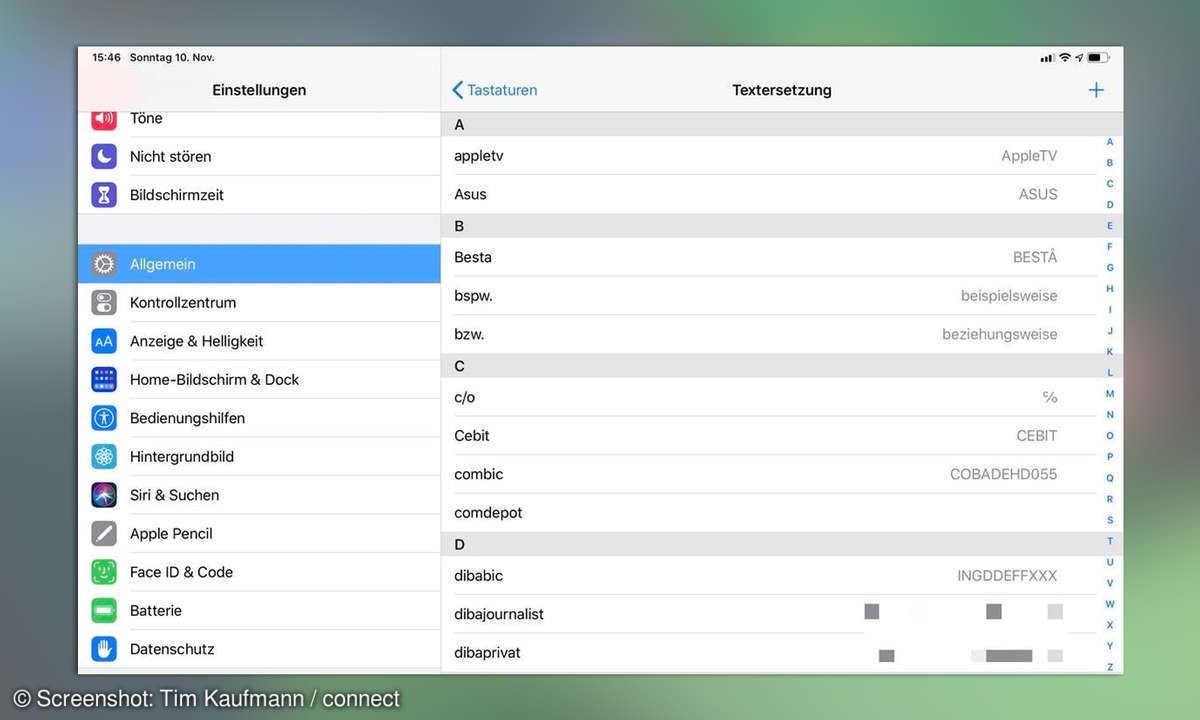Tap the Batterie icon
The image size is (1200, 720).
click(x=104, y=610)
